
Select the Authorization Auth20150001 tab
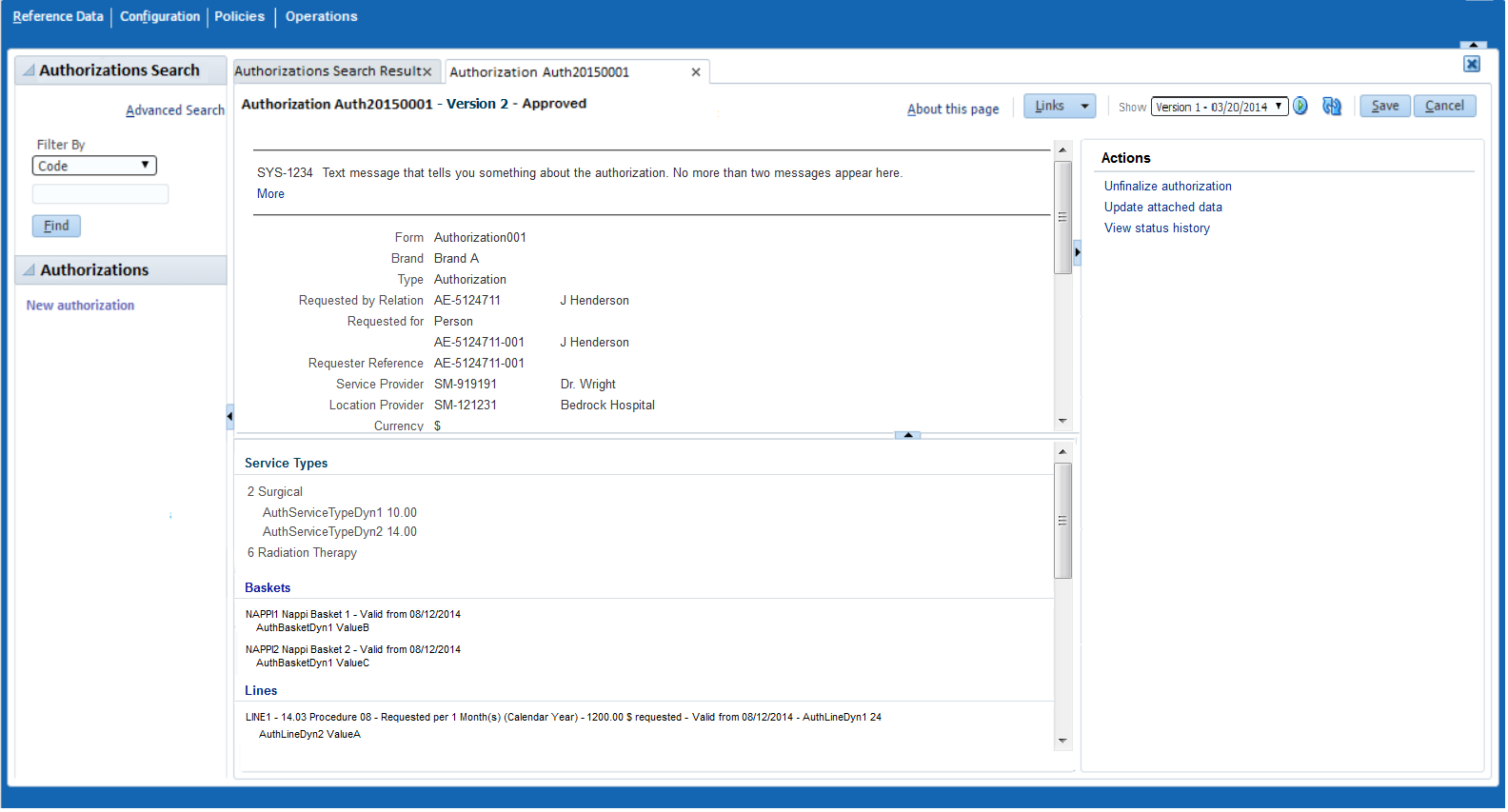540,72
